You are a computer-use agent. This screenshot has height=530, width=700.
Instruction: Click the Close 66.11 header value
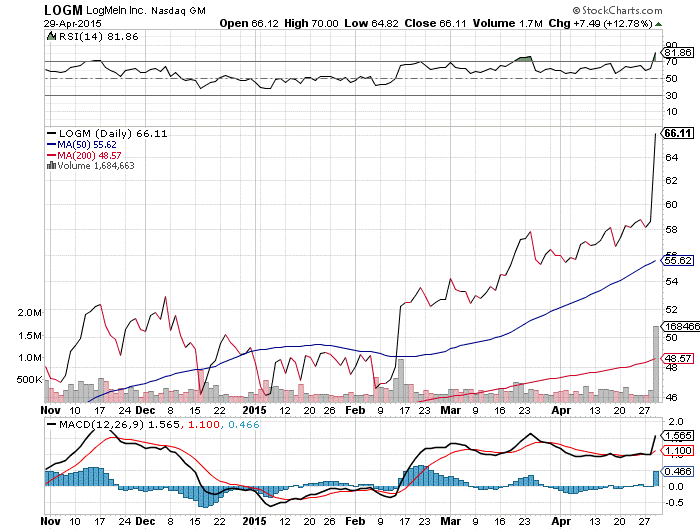point(435,23)
